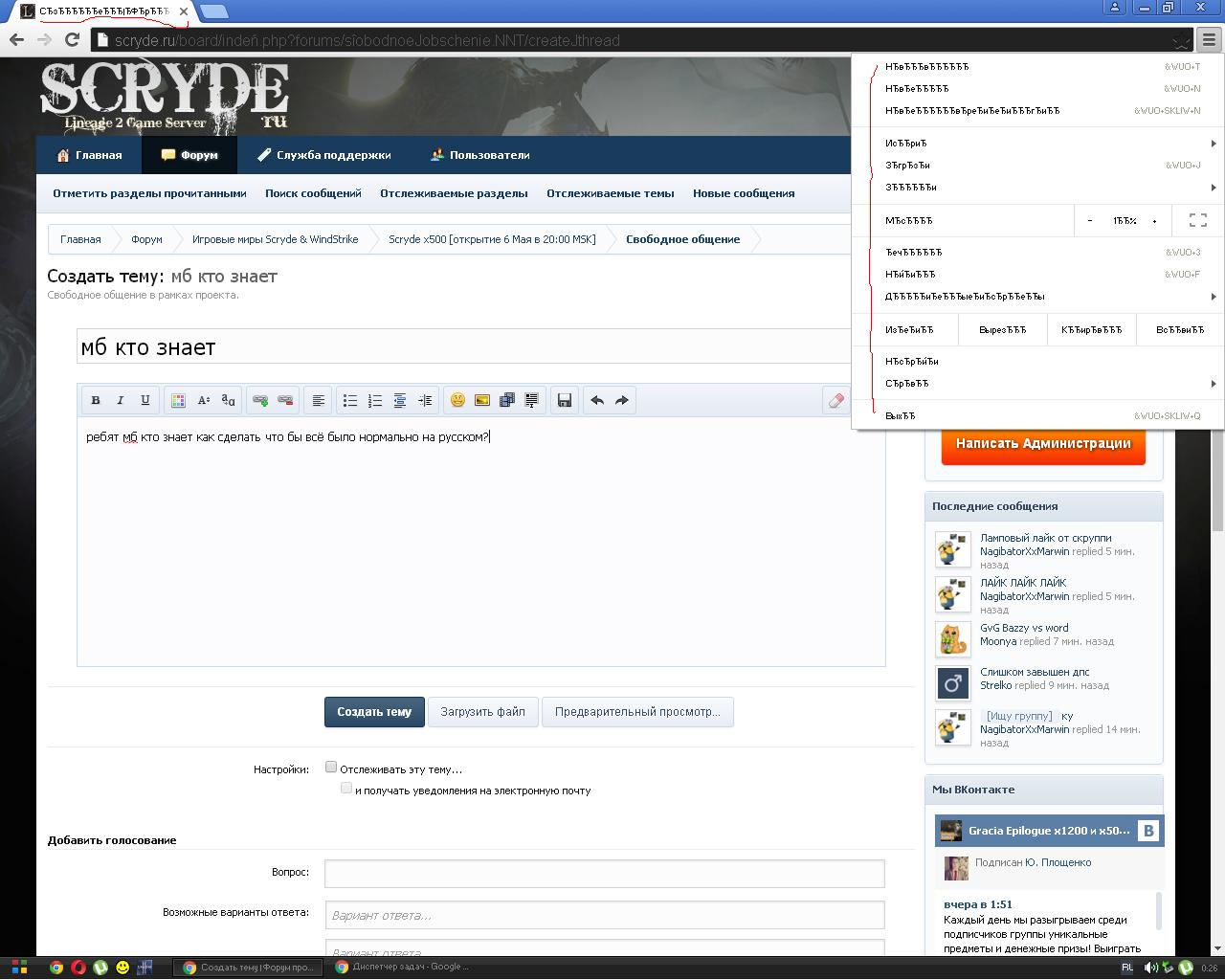Click the insert image icon
This screenshot has width=1225, height=980.
coord(482,400)
